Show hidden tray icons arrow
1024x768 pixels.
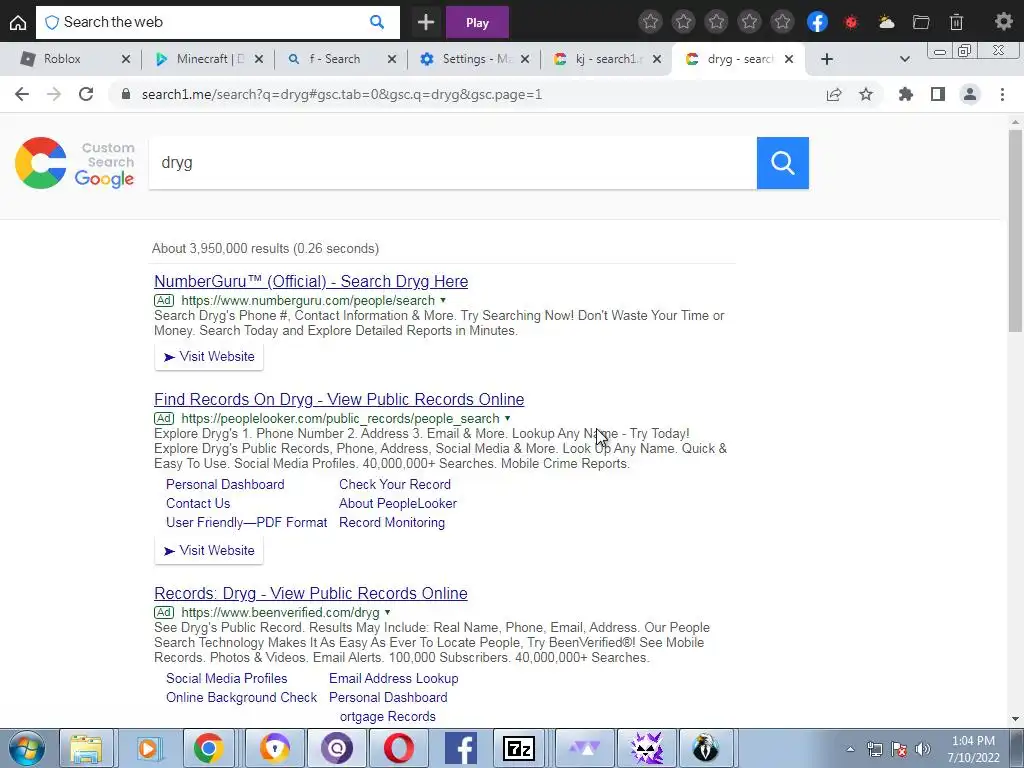[850, 750]
